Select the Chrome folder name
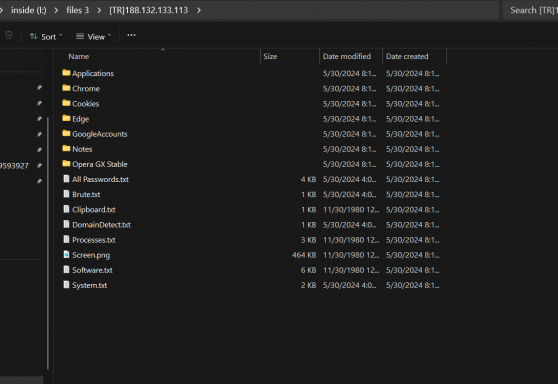Image resolution: width=558 pixels, height=384 pixels. pos(86,88)
